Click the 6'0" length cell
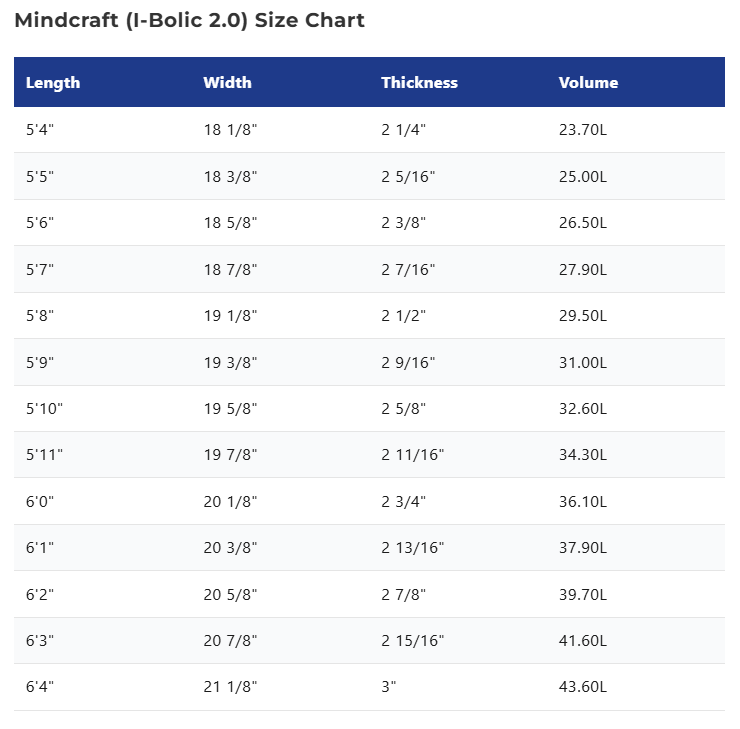The height and width of the screenshot is (729, 740). (x=40, y=502)
